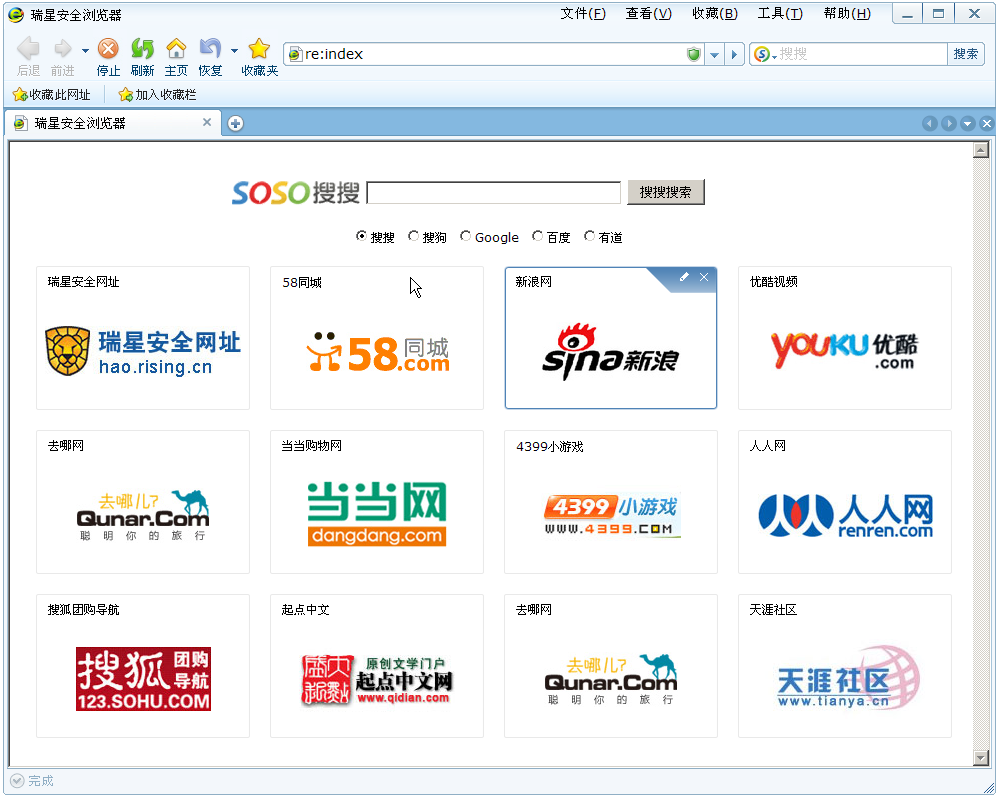Open the 收藏(B) menu
Screen dimensions: 999x798
715,14
